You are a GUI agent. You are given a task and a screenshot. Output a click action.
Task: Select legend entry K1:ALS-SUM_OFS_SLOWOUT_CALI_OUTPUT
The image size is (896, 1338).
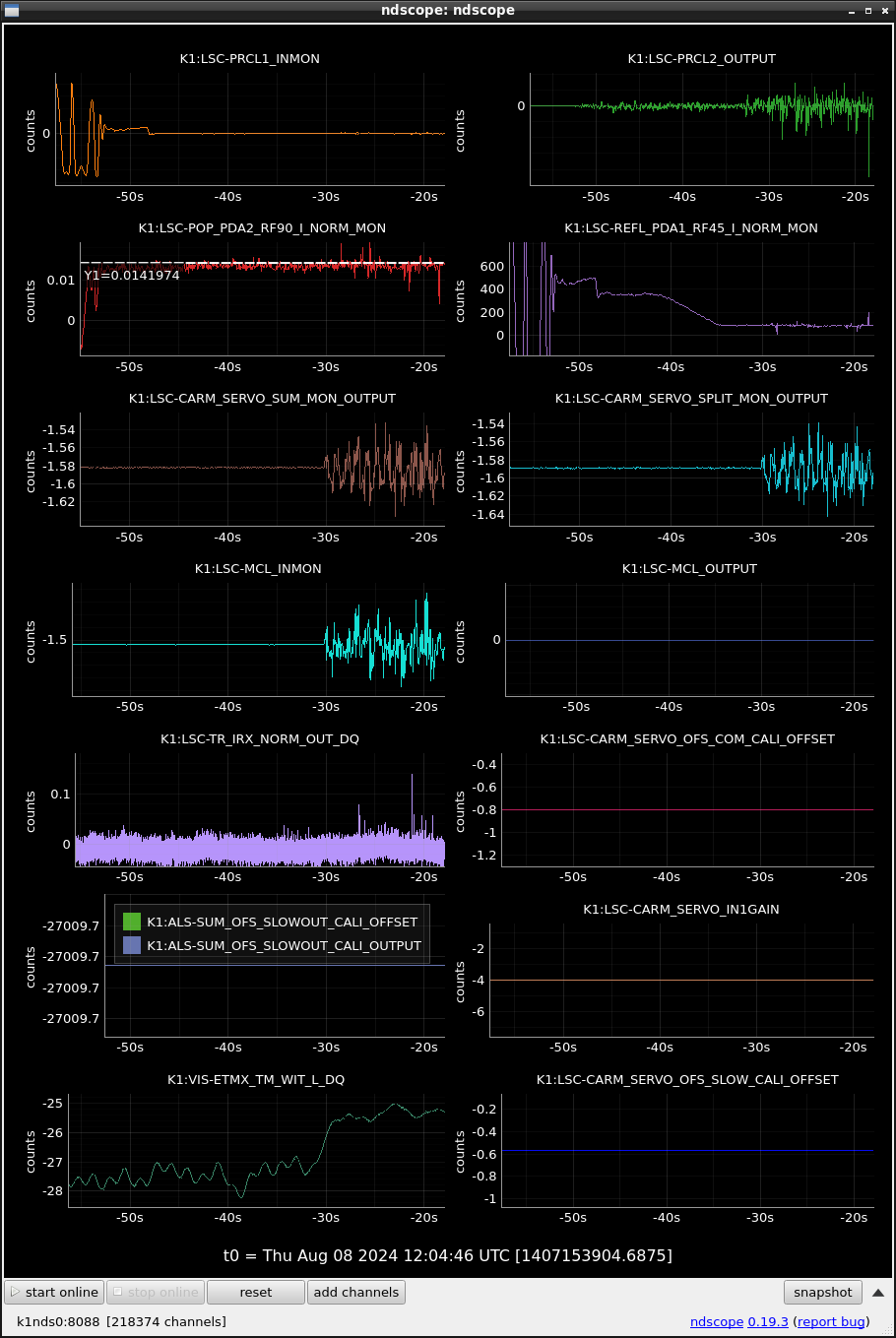click(285, 945)
